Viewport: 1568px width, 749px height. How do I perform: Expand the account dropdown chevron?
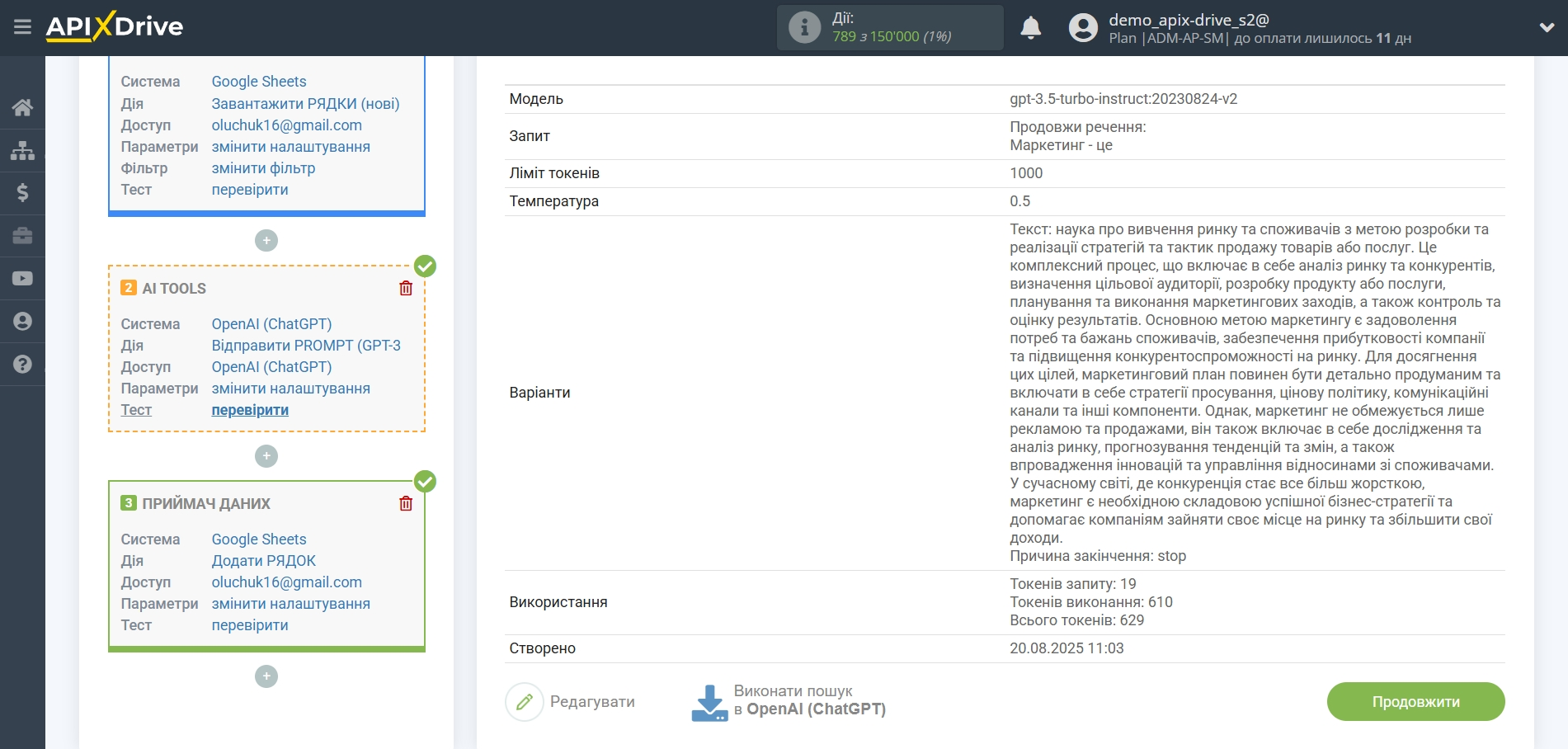click(x=1547, y=27)
